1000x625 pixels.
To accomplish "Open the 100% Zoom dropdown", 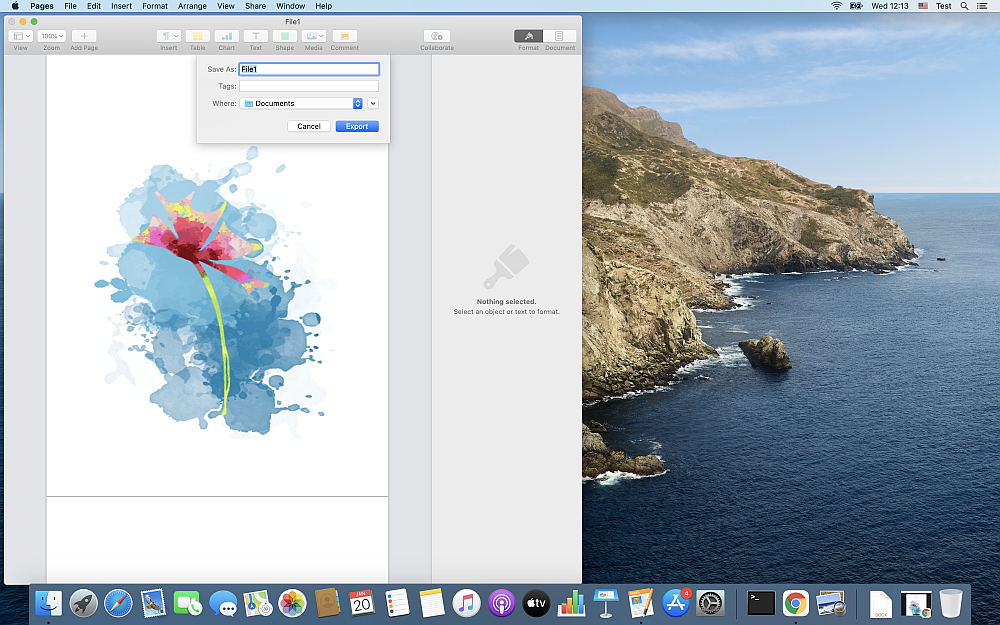I will tap(51, 36).
